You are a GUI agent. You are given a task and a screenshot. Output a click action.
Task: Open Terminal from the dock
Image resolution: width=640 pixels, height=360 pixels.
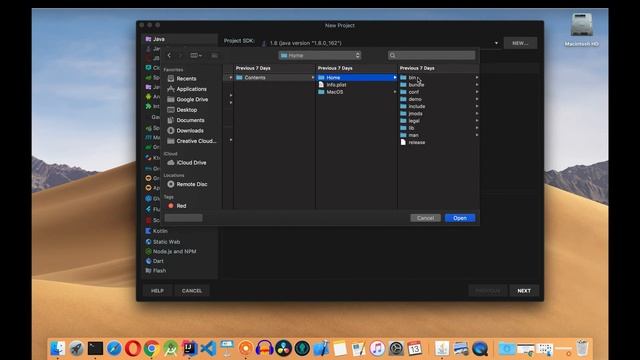[95, 349]
